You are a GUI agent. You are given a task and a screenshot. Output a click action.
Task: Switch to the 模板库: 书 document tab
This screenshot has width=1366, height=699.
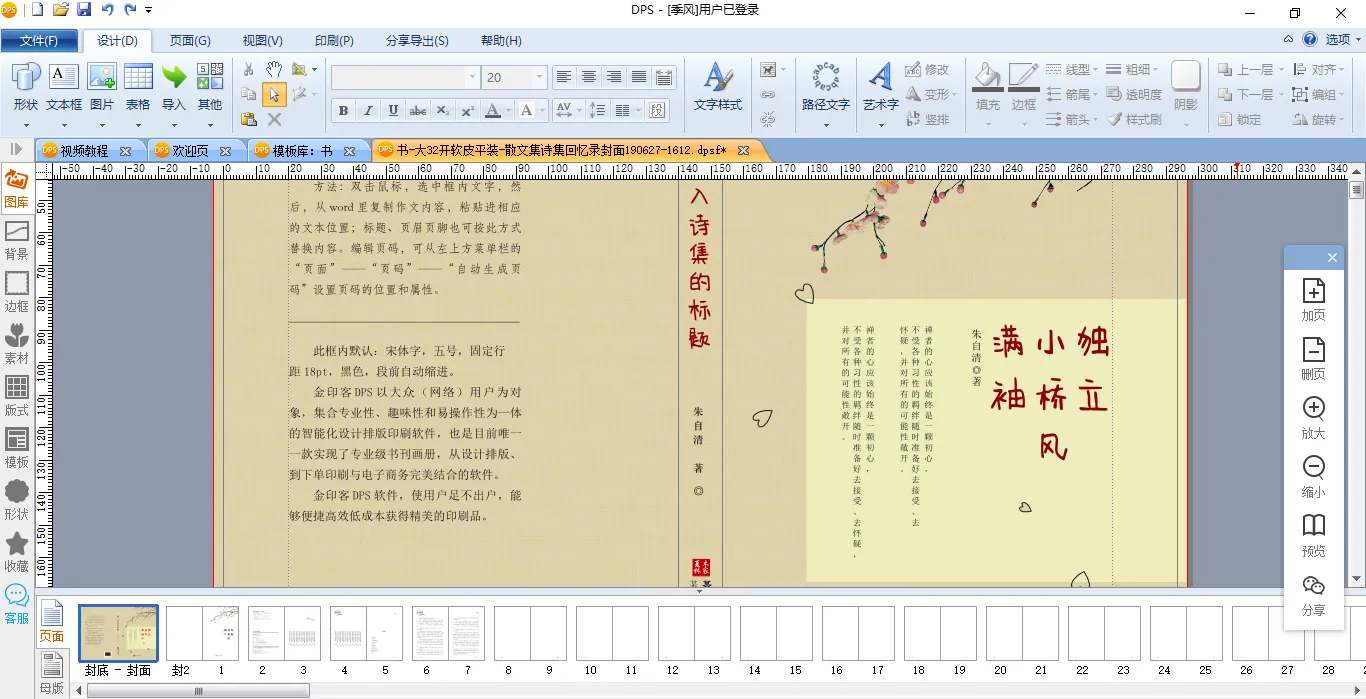293,151
